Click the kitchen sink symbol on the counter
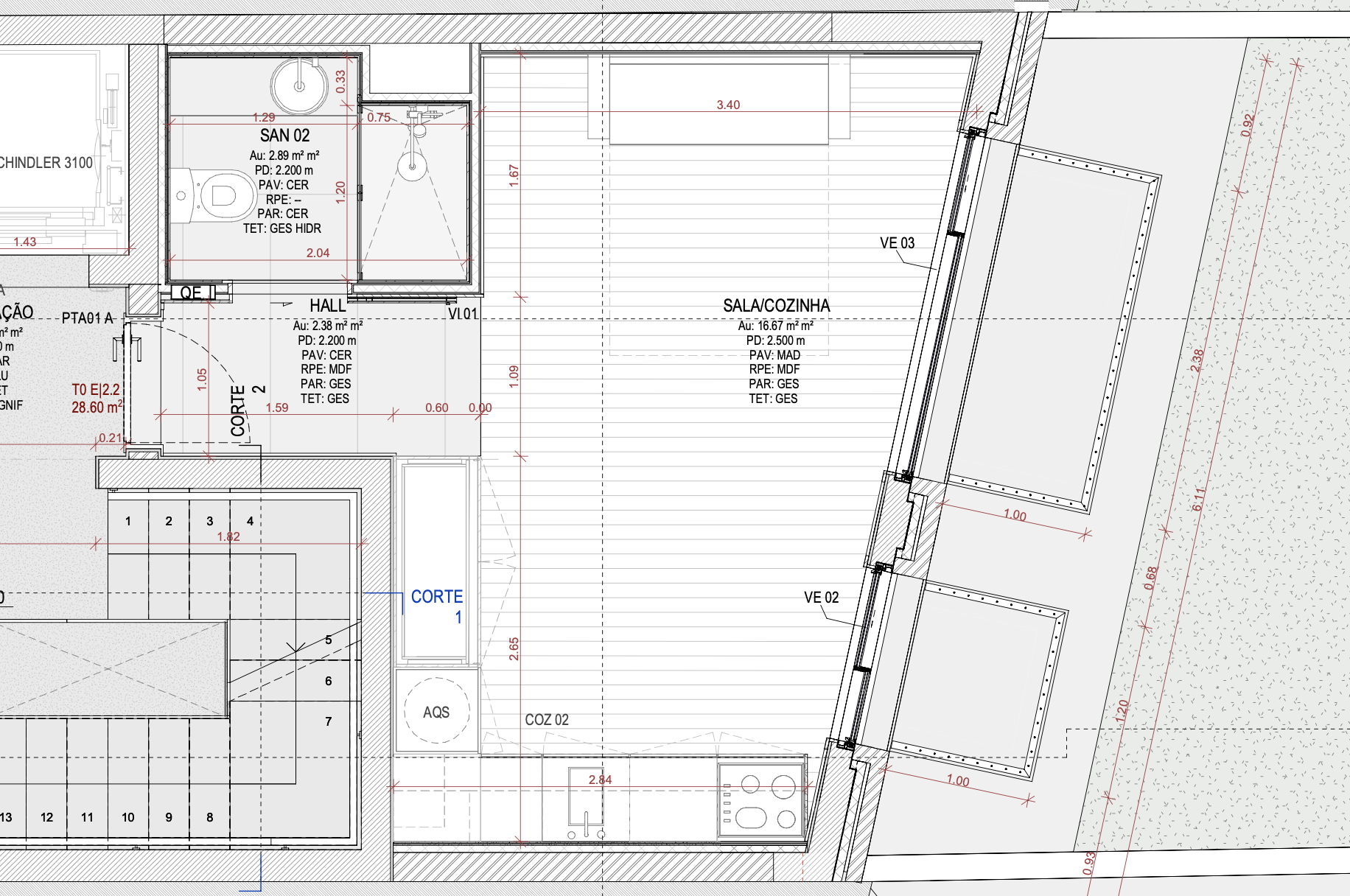Image resolution: width=1350 pixels, height=896 pixels. click(586, 802)
